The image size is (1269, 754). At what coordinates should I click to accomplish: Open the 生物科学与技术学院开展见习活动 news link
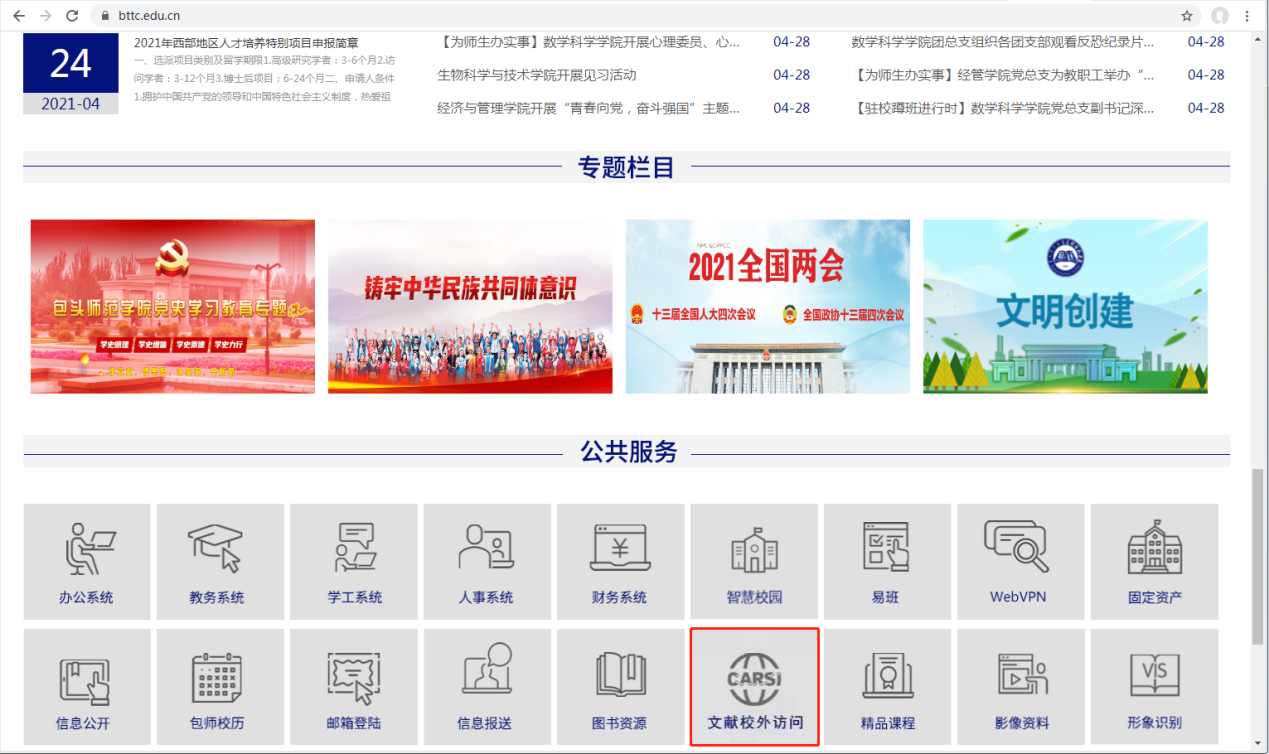pyautogui.click(x=537, y=75)
